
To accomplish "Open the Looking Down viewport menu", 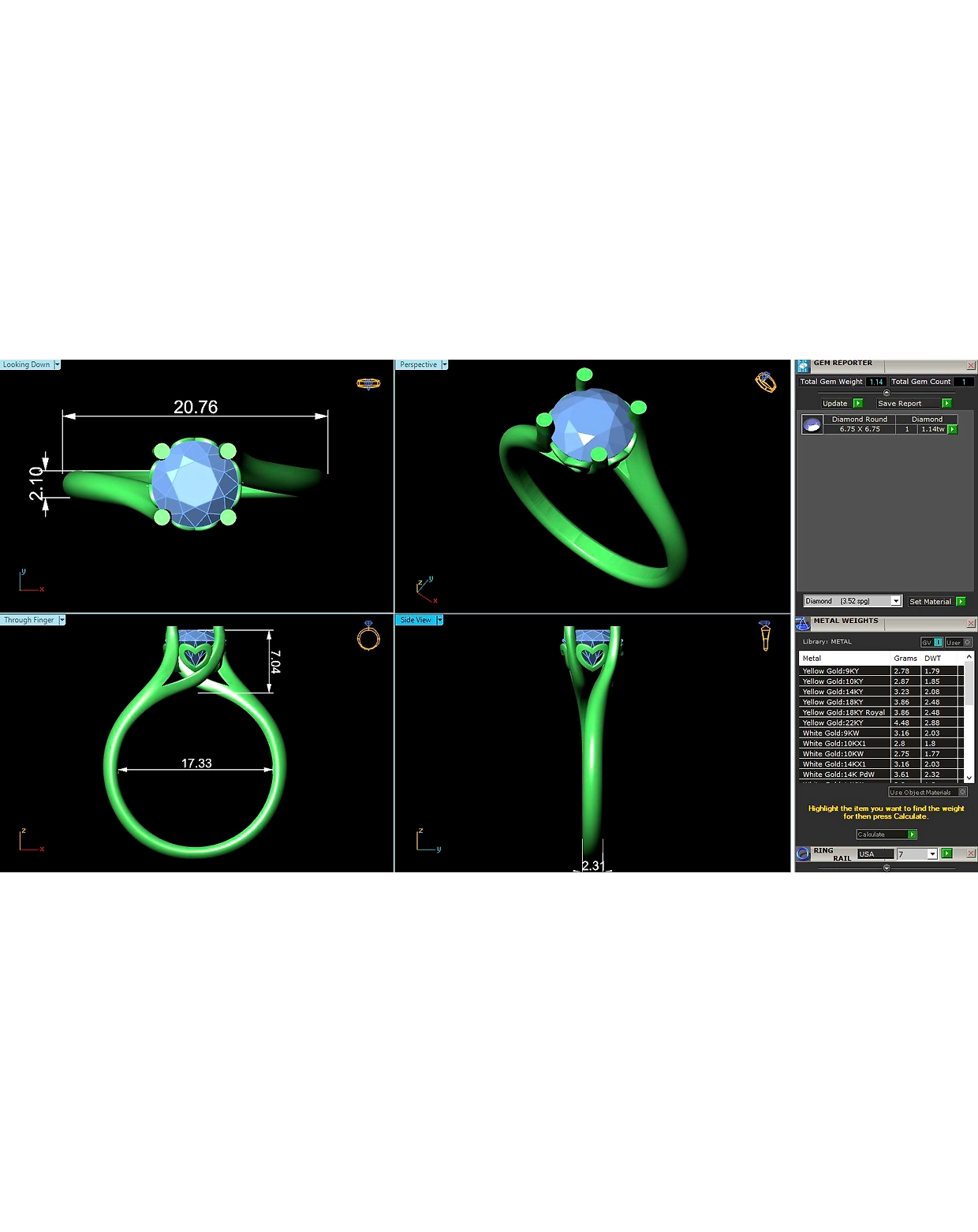I will (57, 364).
